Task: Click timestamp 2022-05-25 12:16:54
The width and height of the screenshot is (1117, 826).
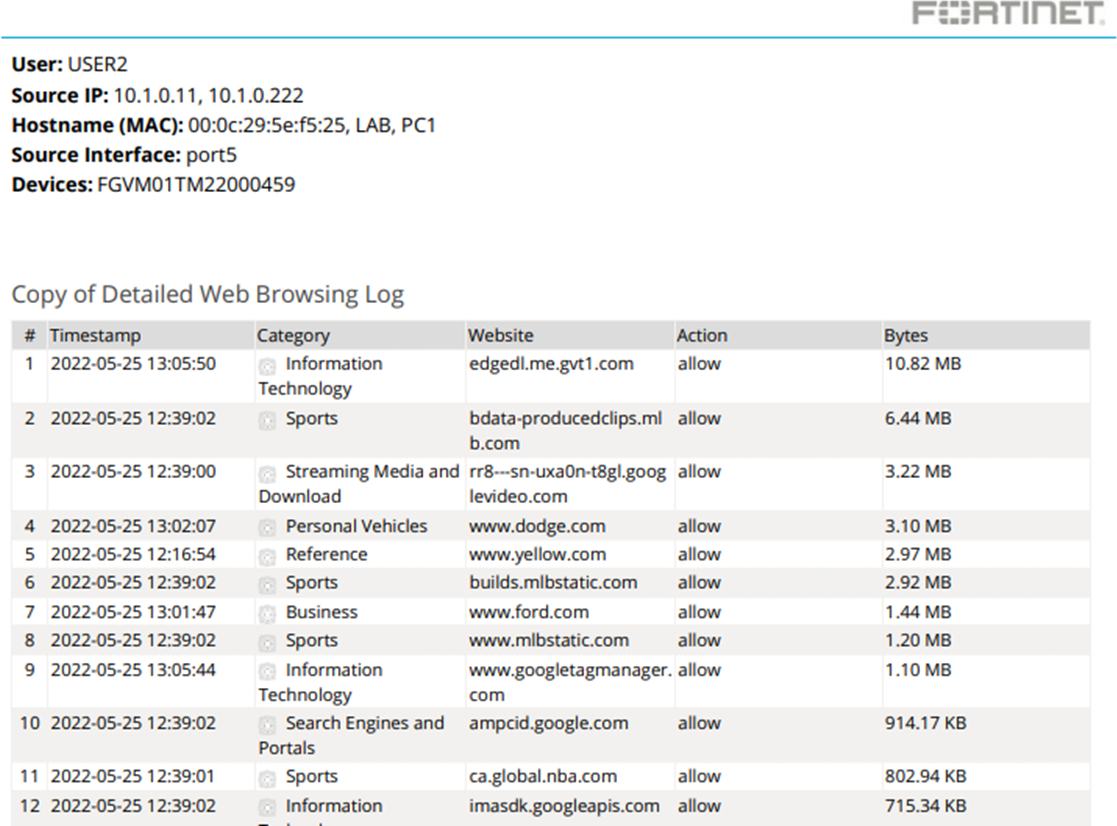Action: coord(133,554)
